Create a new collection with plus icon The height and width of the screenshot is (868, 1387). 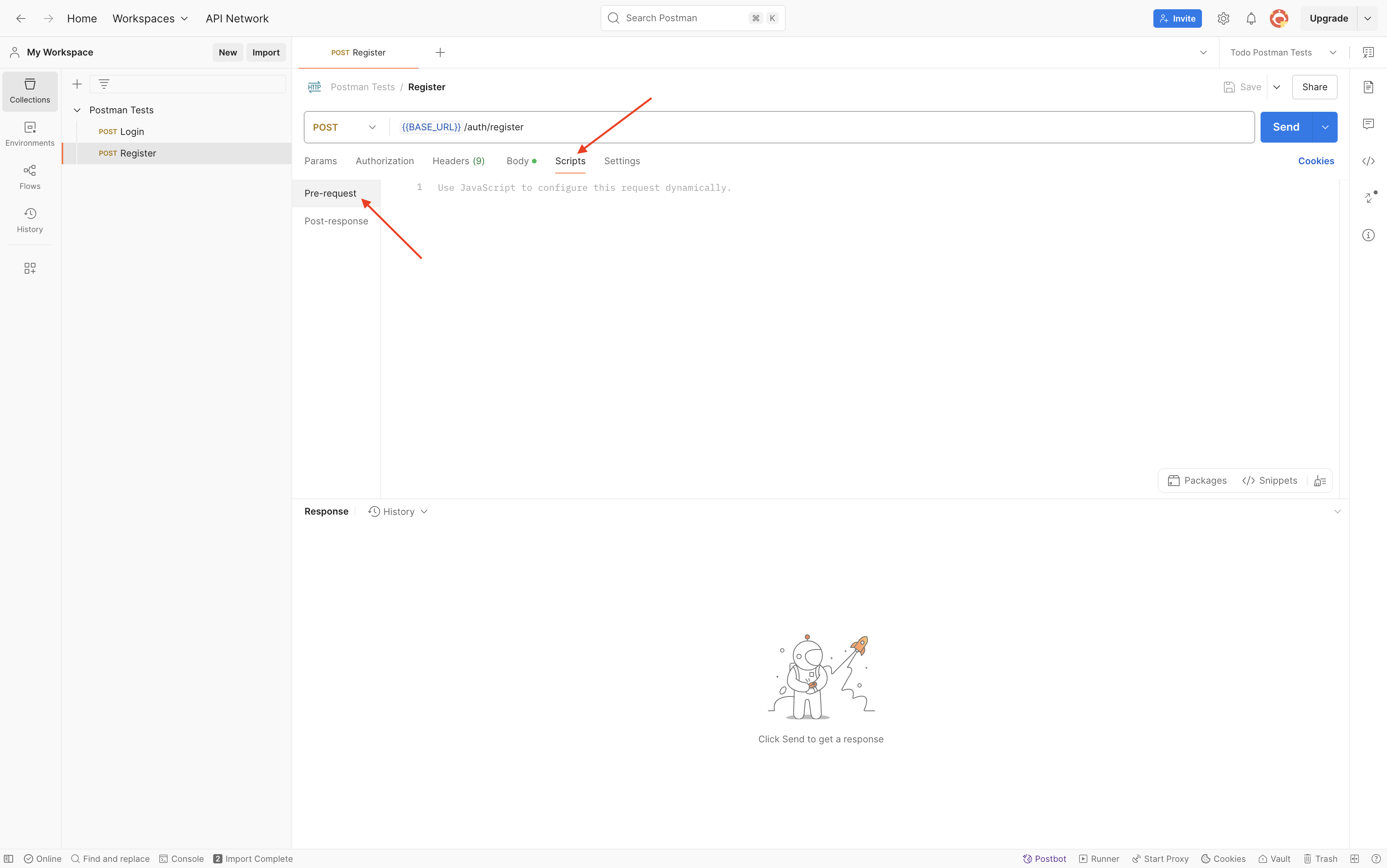(77, 84)
